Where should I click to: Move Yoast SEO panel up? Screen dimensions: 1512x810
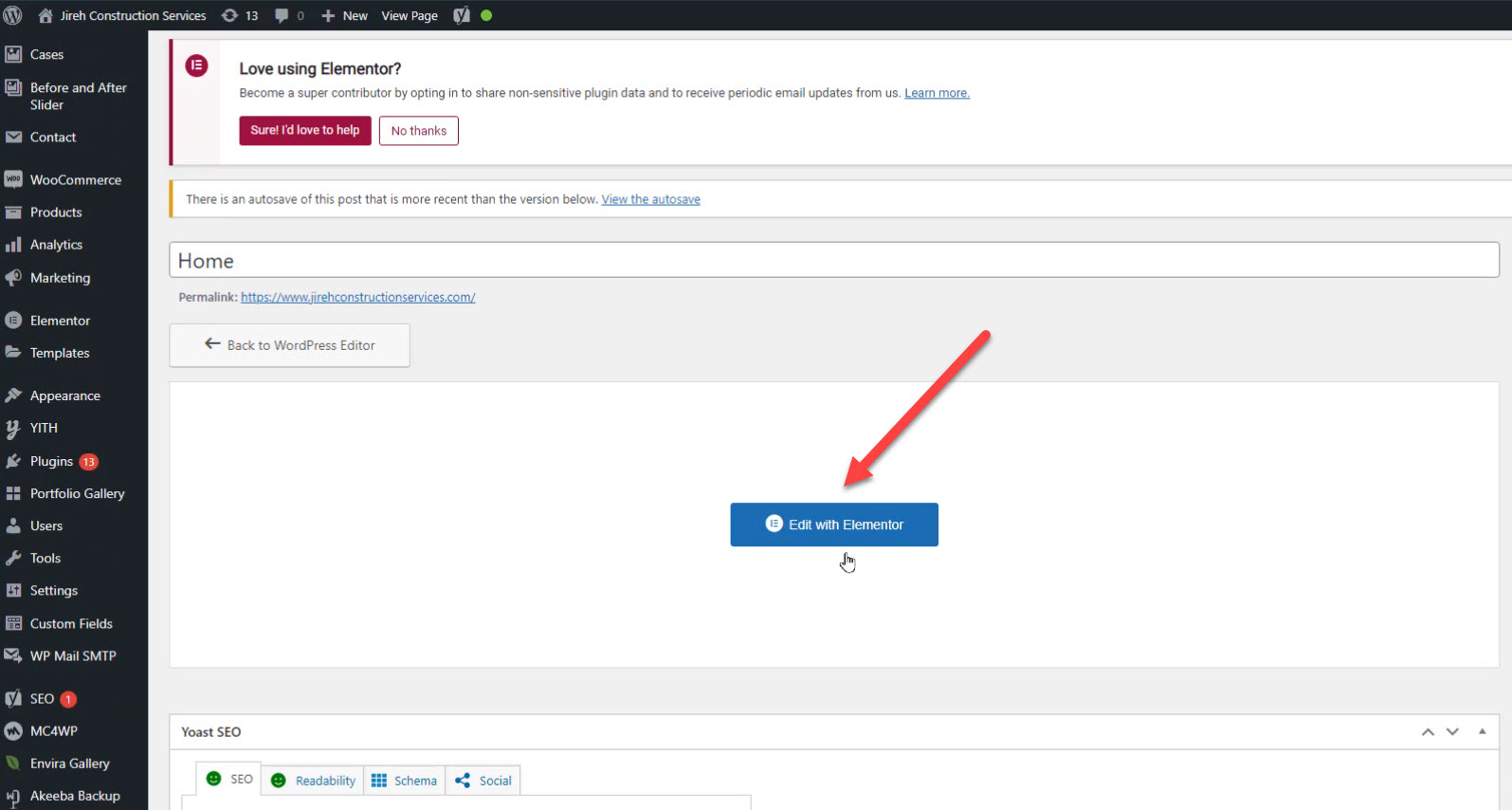[x=1428, y=732]
